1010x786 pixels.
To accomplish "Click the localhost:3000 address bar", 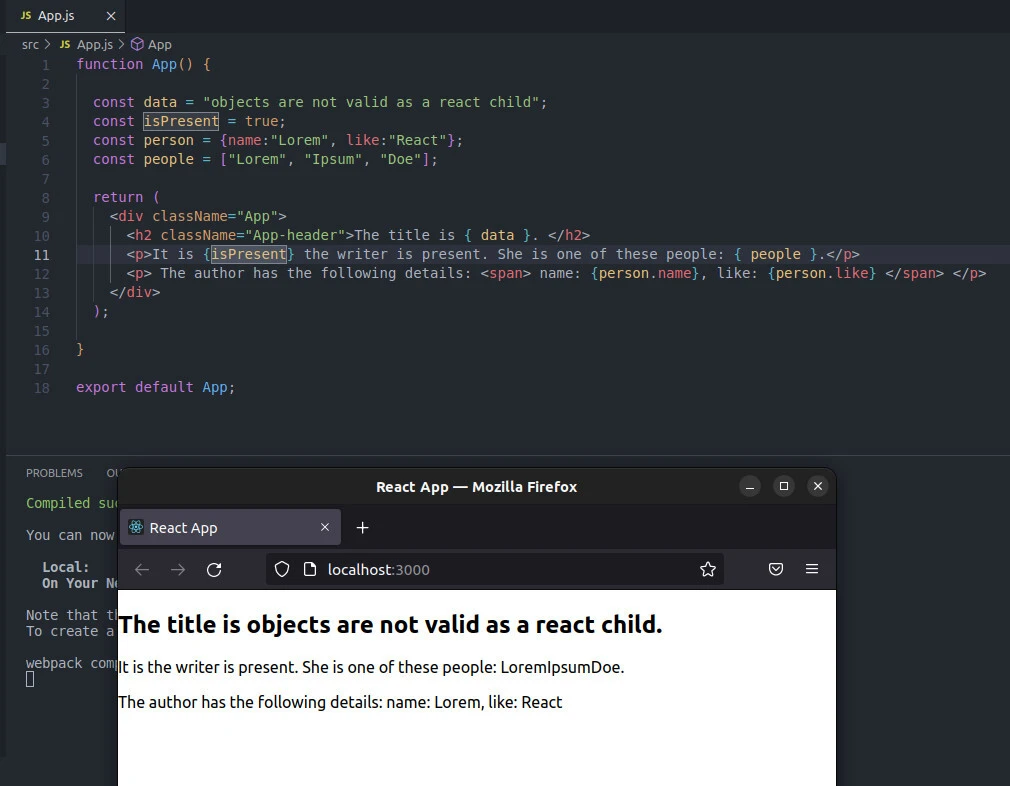I will click(x=500, y=570).
